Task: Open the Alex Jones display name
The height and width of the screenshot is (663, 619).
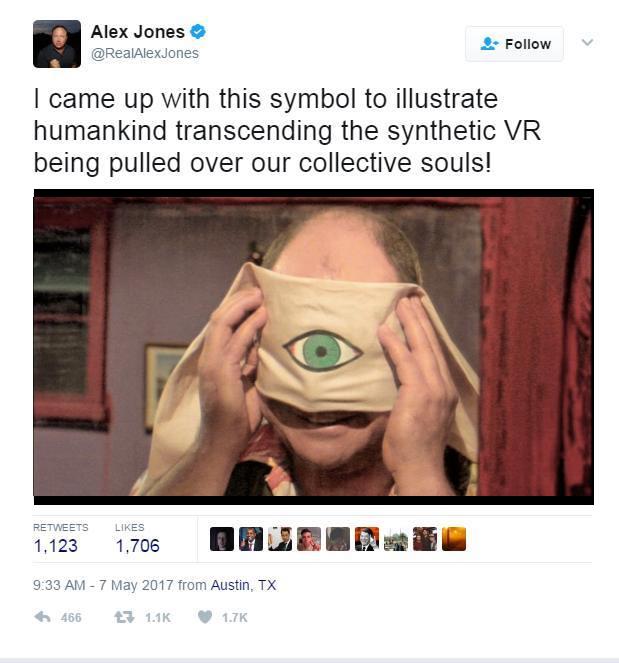Action: pyautogui.click(x=138, y=32)
